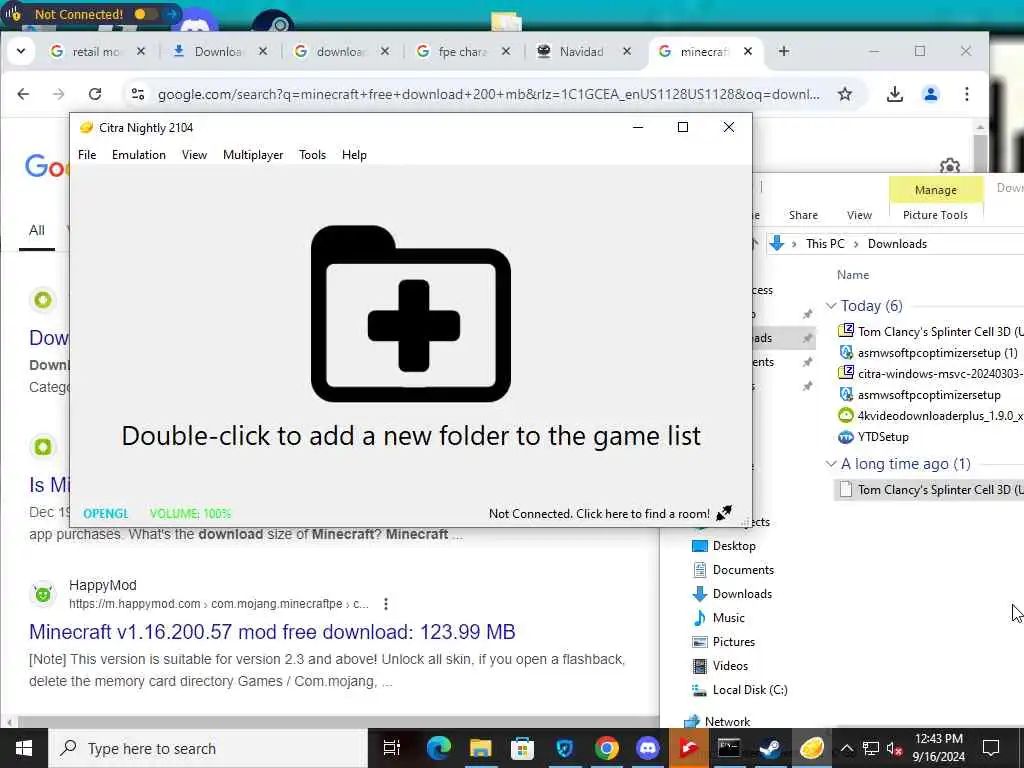Open a new Chrome tab with the plus button

point(784,51)
